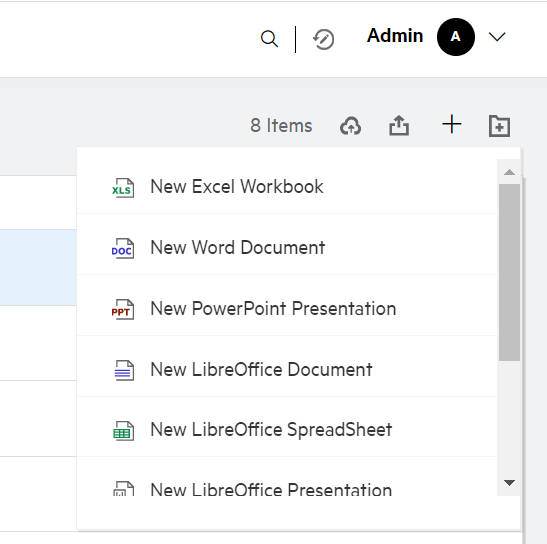Click the share export icon
Image resolution: width=547 pixels, height=544 pixels.
point(399,125)
